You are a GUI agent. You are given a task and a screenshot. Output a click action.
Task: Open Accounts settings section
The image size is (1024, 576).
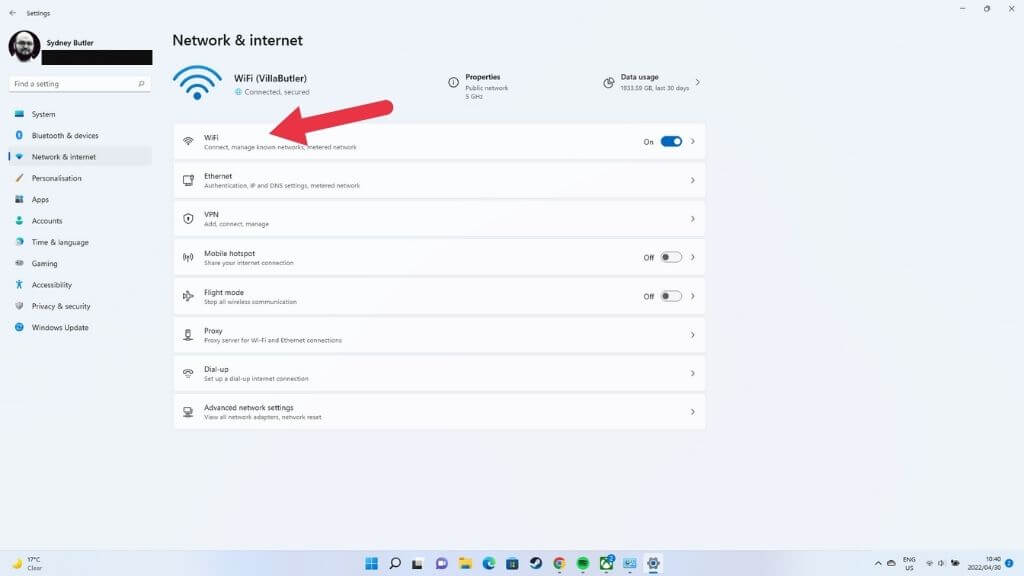coord(80,221)
